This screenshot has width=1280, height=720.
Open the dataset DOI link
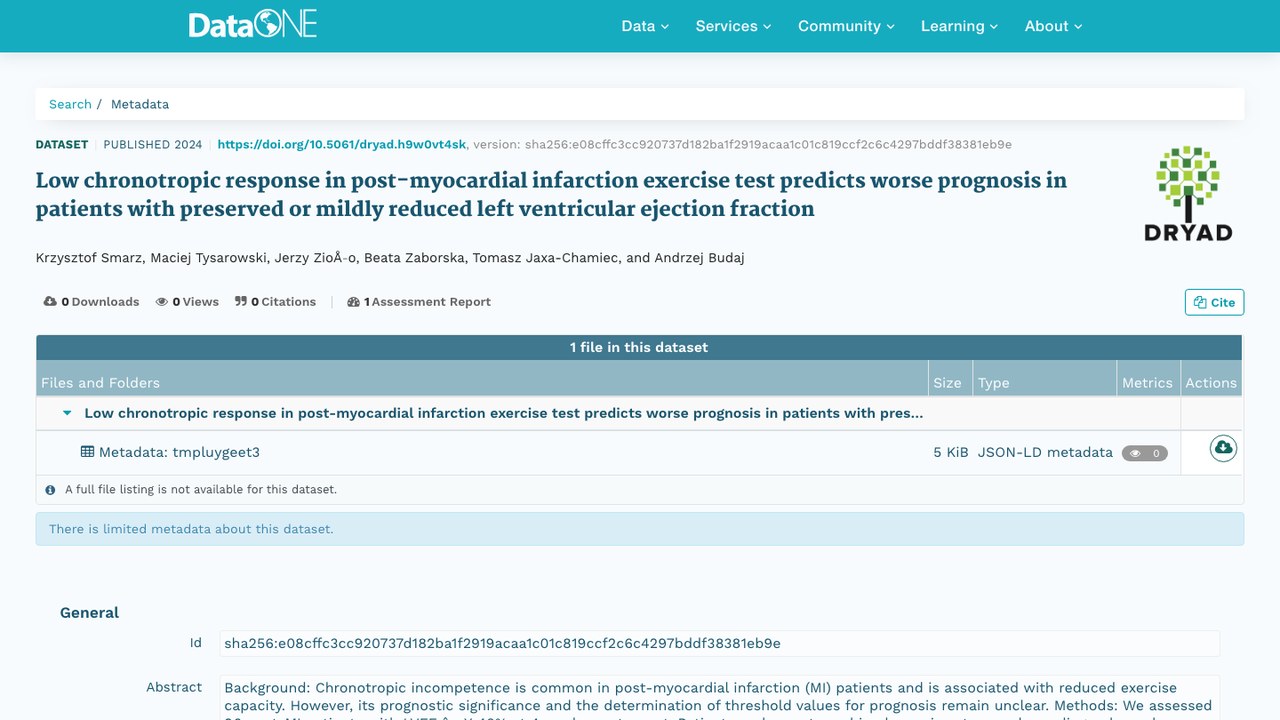click(x=342, y=145)
